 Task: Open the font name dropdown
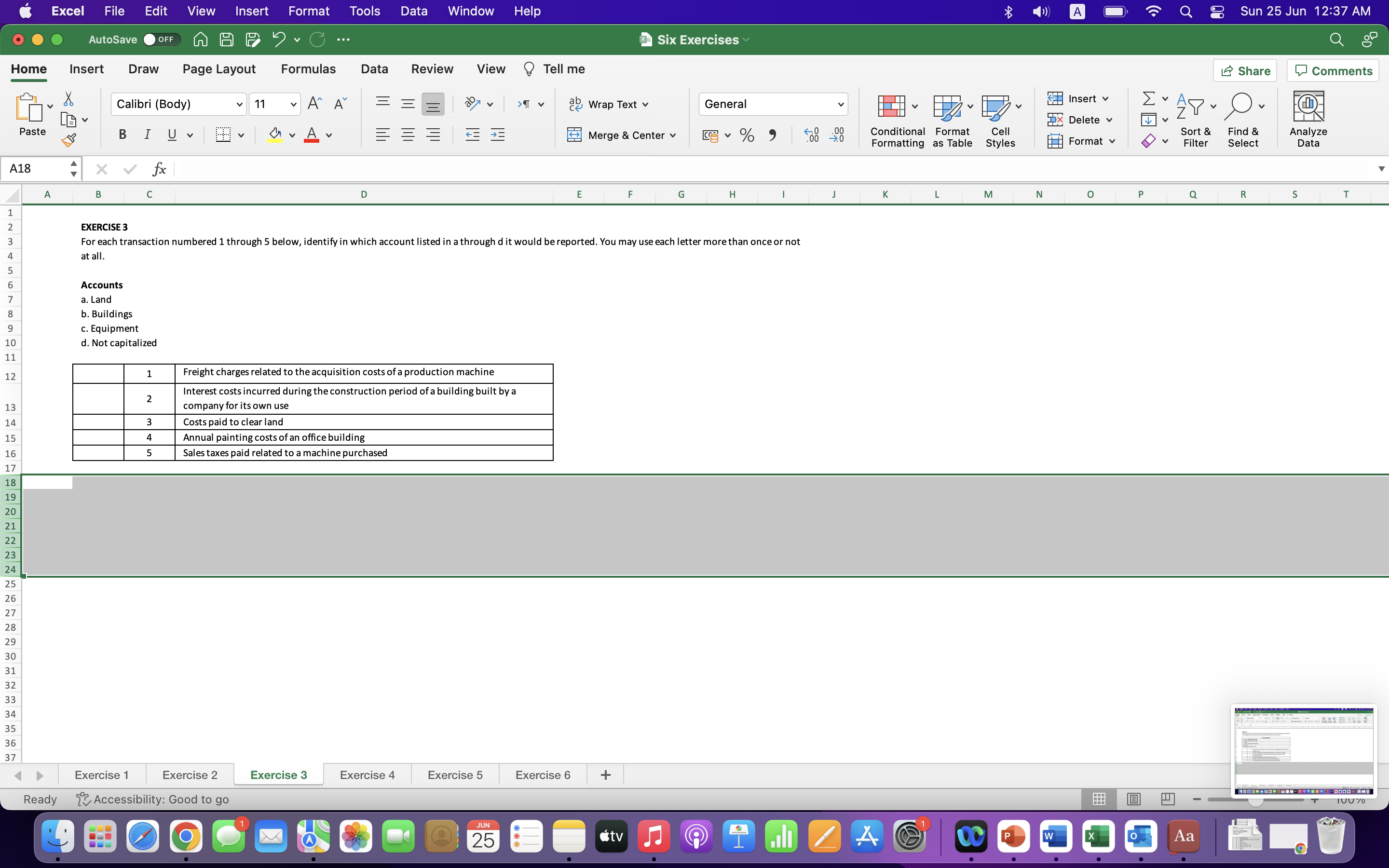pos(239,104)
